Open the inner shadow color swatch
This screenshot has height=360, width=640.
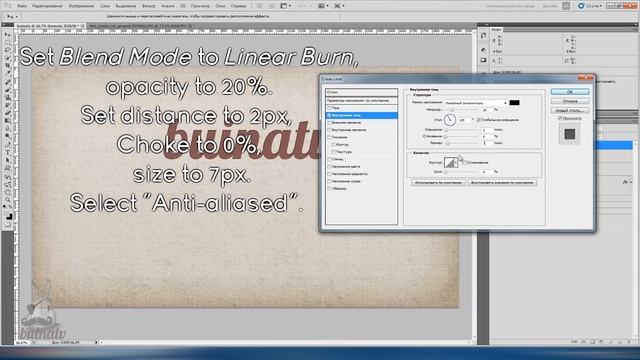tap(514, 103)
